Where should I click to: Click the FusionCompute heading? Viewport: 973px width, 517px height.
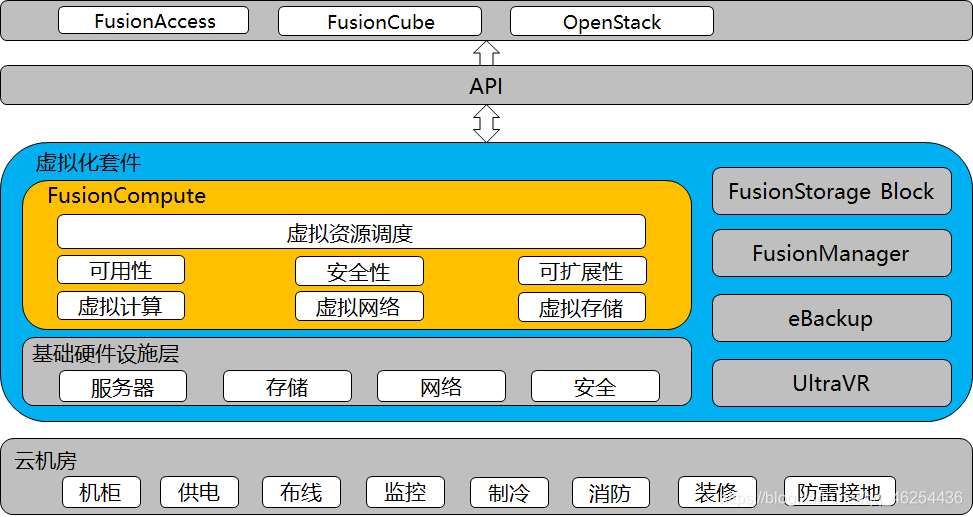coord(127,196)
